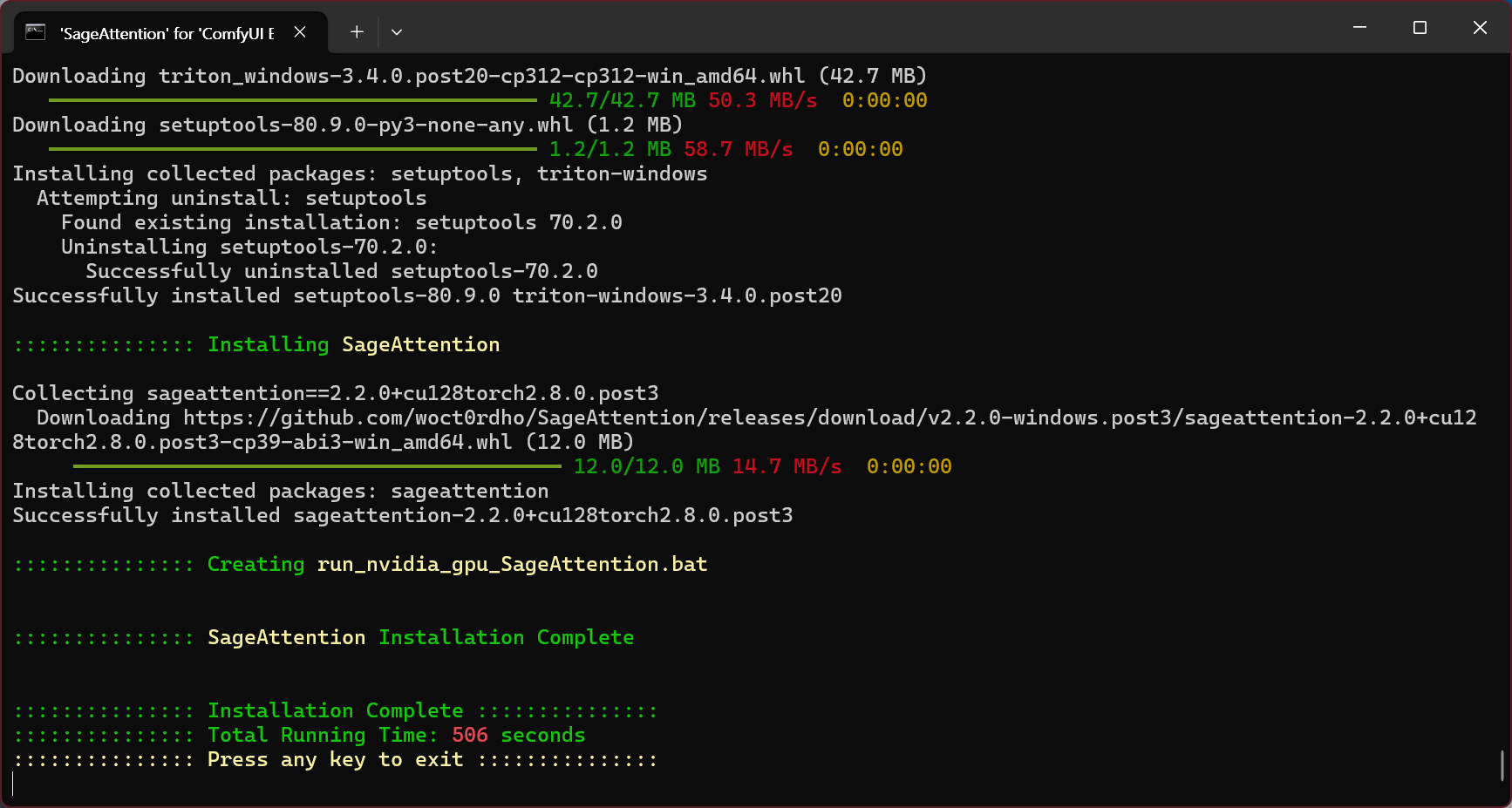Viewport: 1512px width, 808px height.
Task: Click 'Installing collected packages: setuptools, triton-windows' line
Action: (x=359, y=173)
